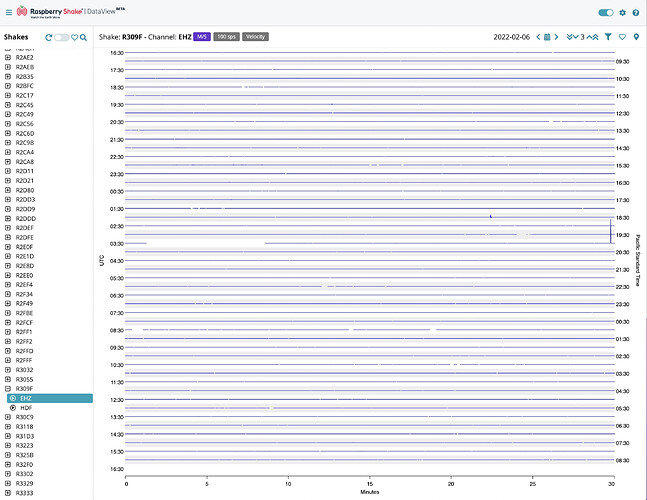Image resolution: width=647 pixels, height=500 pixels.
Task: Open the settings gear icon
Action: [622, 12]
